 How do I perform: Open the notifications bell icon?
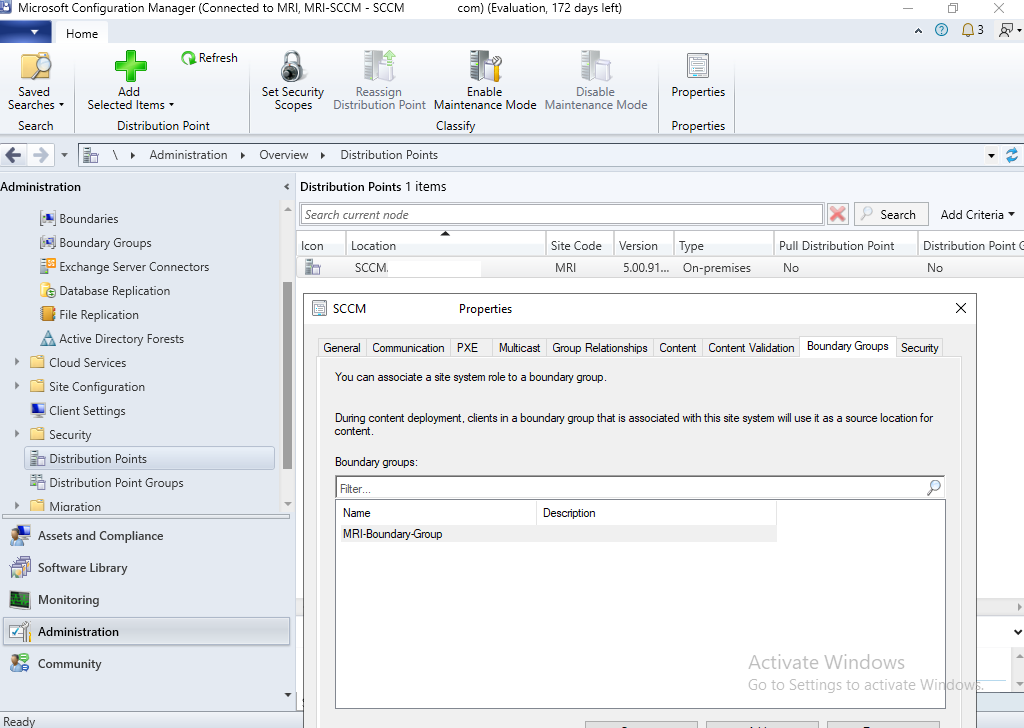tap(968, 30)
